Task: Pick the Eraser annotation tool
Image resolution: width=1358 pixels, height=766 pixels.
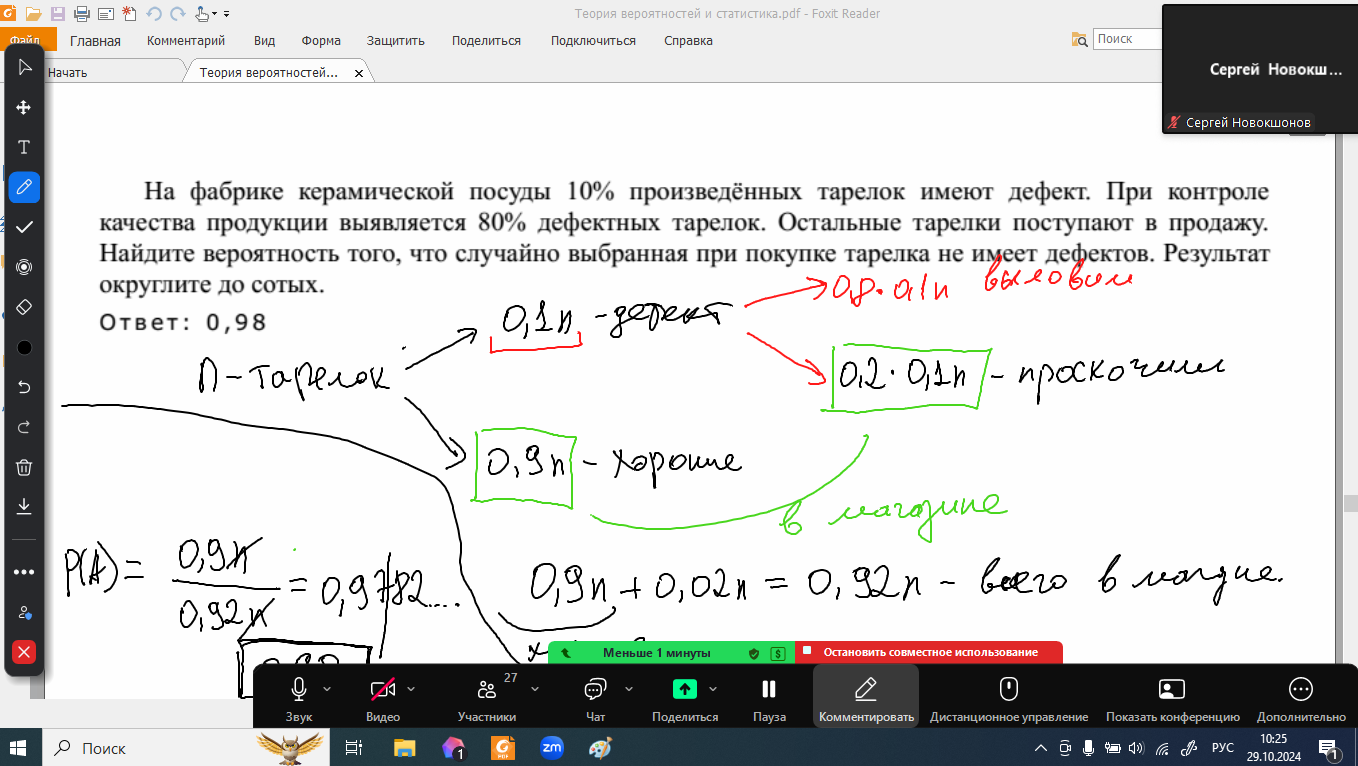Action: (24, 307)
